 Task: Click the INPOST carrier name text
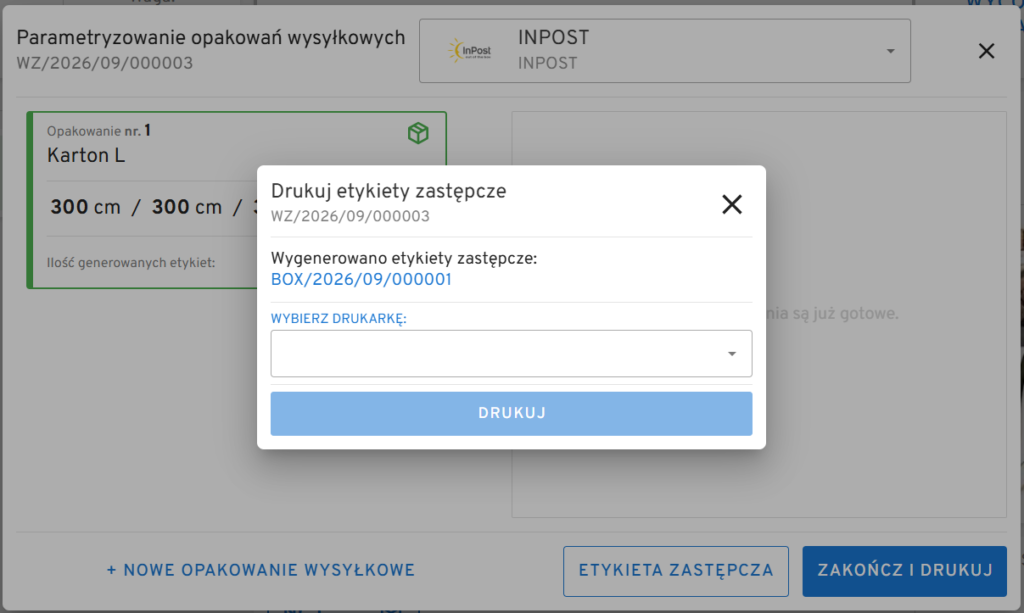[x=554, y=38]
